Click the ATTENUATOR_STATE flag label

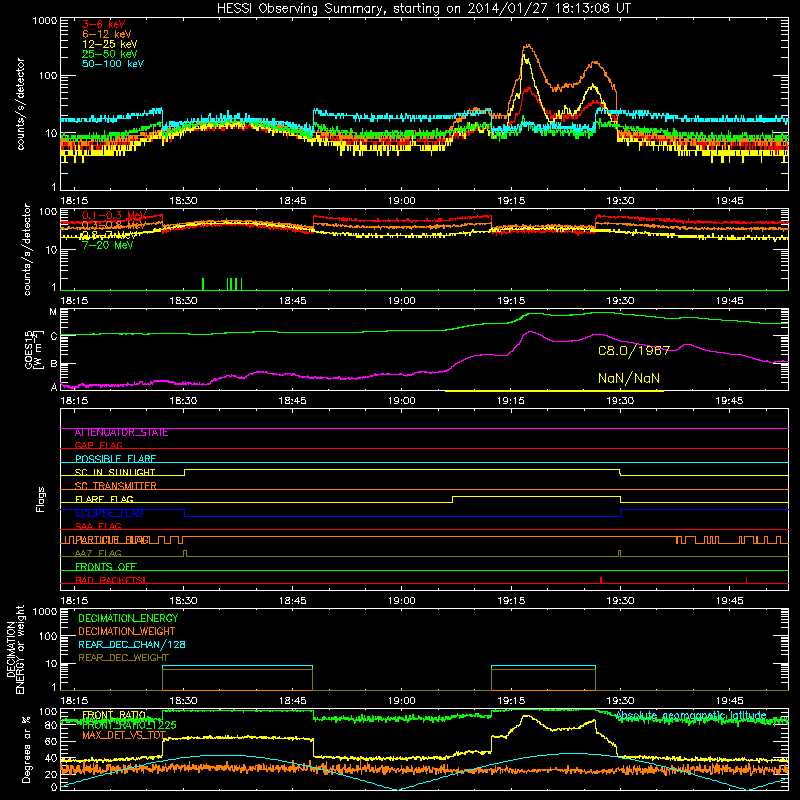click(121, 432)
